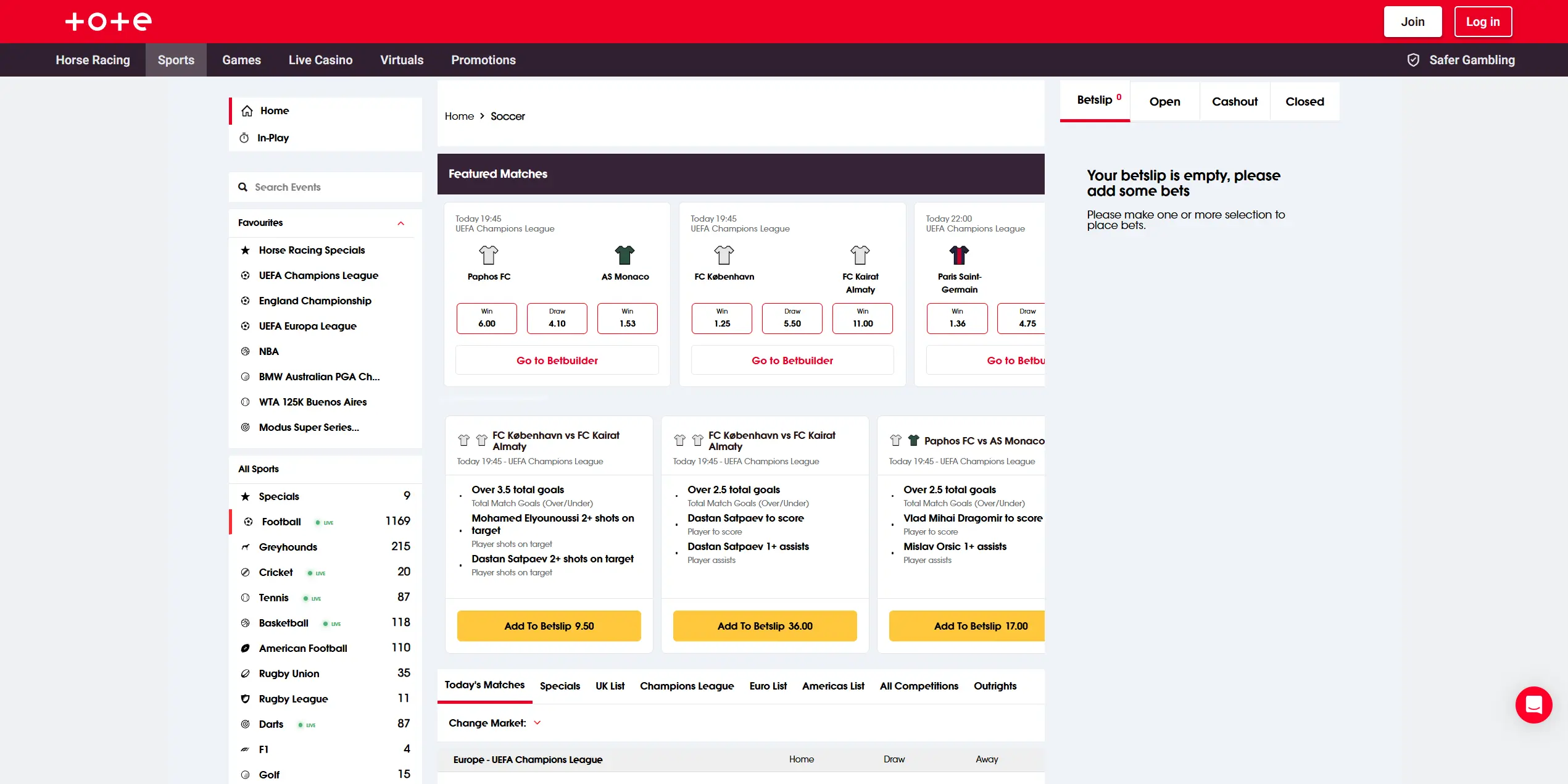Click the Greyhounds sport icon
This screenshot has height=784, width=1568.
point(246,547)
